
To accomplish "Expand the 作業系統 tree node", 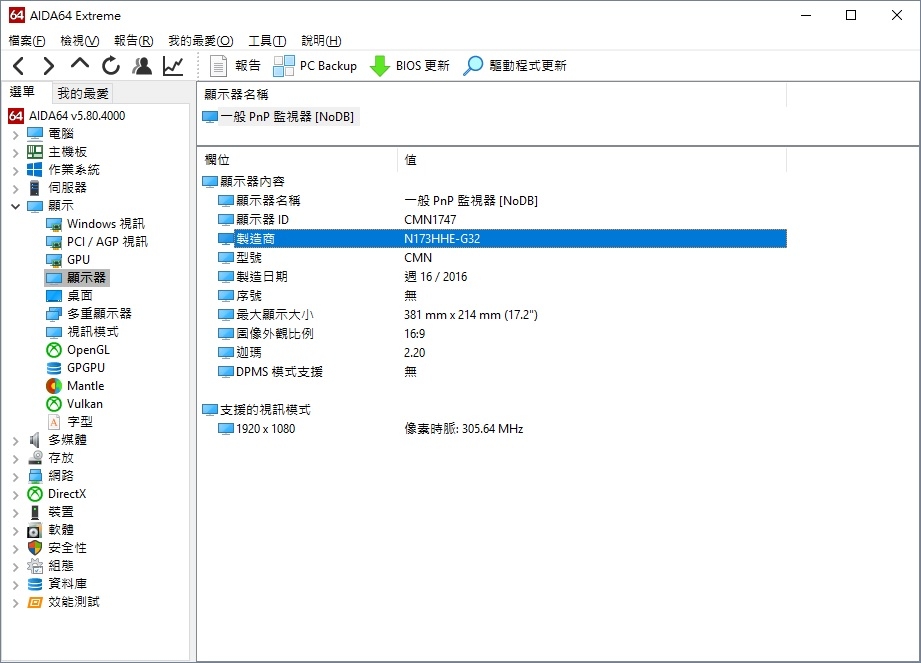I will tap(16, 171).
